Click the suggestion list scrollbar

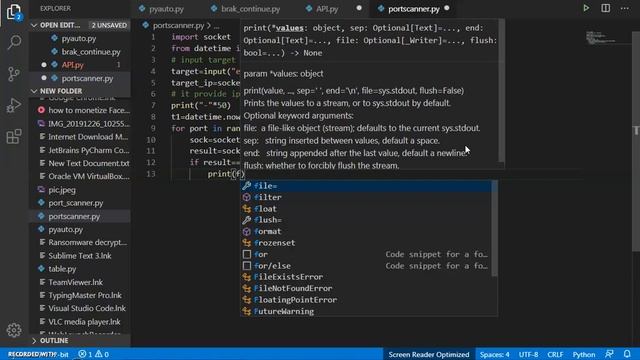click(x=494, y=228)
